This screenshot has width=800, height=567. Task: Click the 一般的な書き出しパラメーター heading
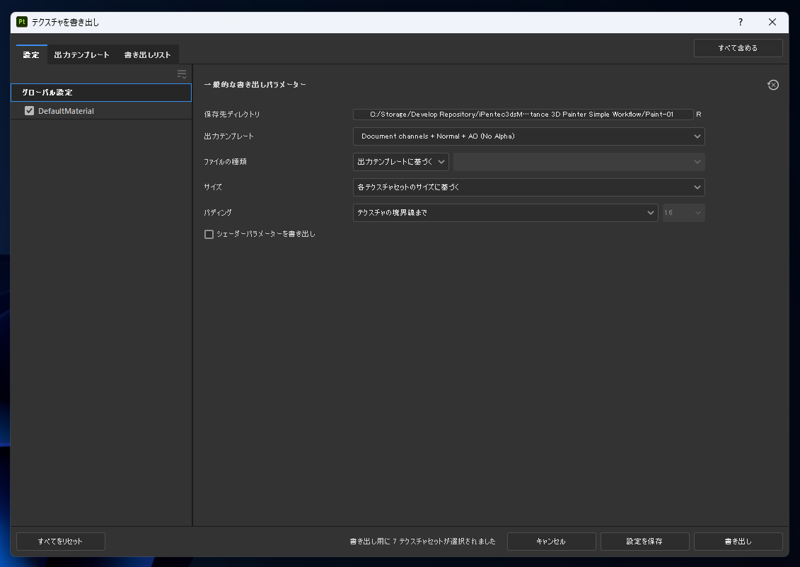coord(255,85)
